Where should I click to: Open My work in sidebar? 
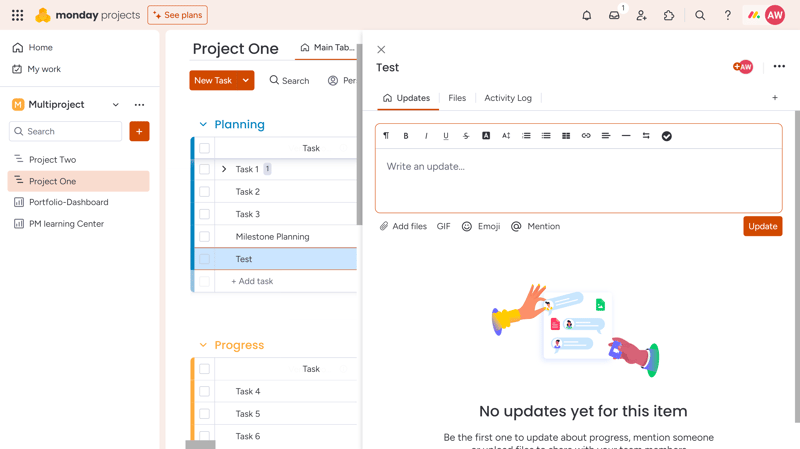click(x=36, y=69)
